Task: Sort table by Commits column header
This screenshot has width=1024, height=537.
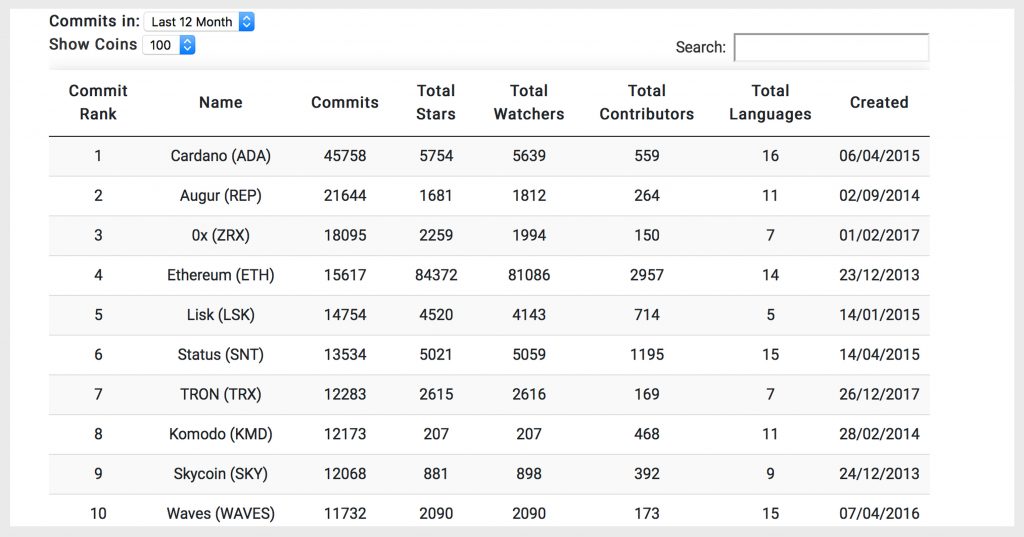Action: coord(345,103)
